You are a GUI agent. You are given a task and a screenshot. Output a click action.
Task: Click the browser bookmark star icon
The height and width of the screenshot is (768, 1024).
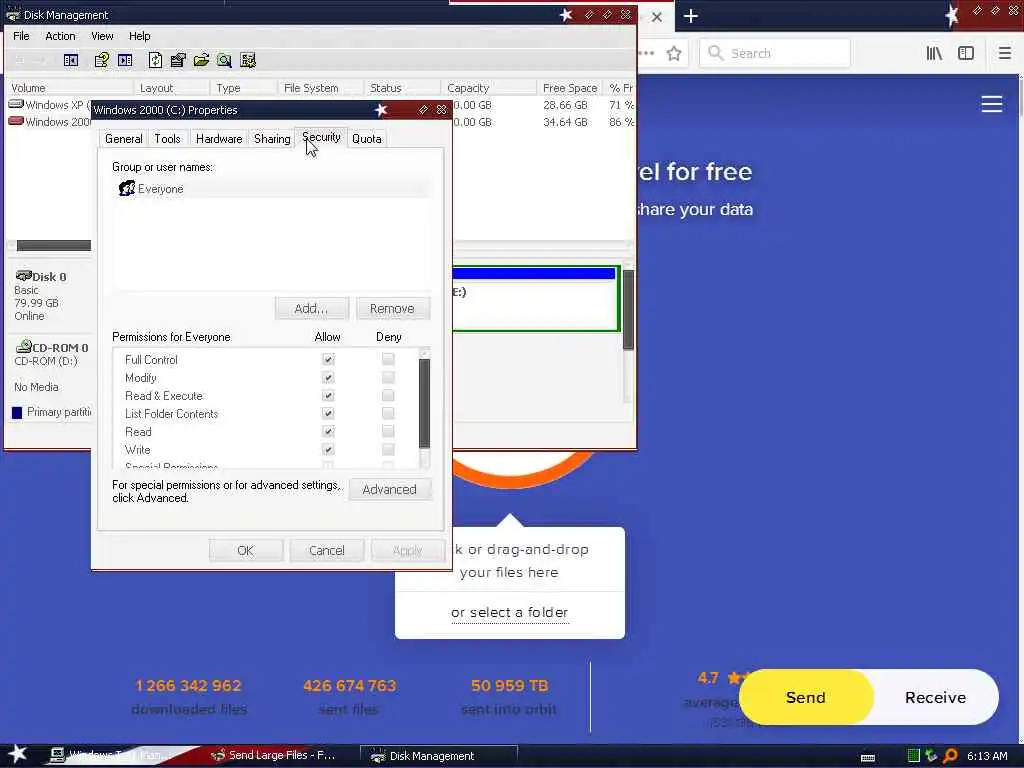click(x=674, y=54)
